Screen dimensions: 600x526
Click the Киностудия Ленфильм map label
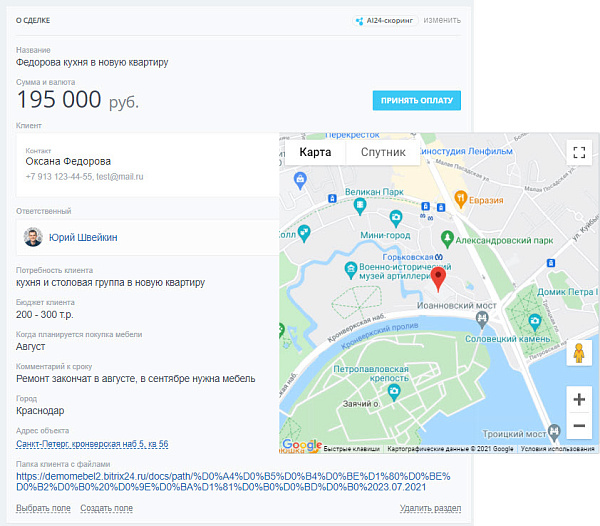(466, 151)
